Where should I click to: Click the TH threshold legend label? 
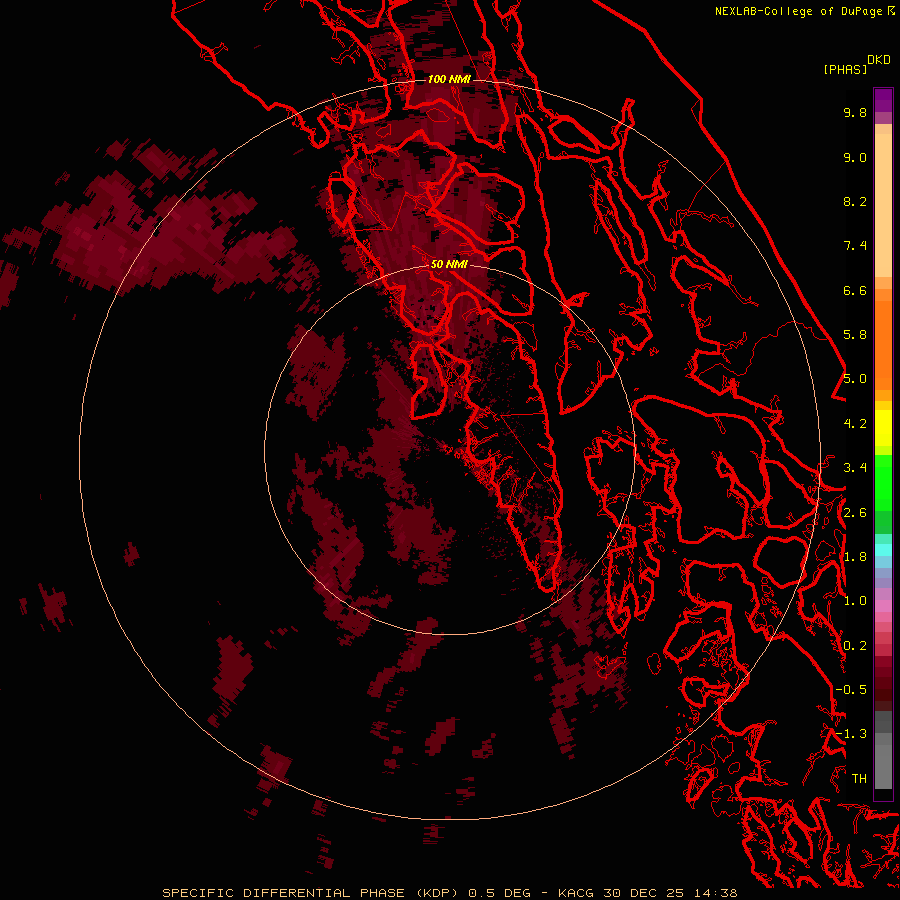point(859,779)
